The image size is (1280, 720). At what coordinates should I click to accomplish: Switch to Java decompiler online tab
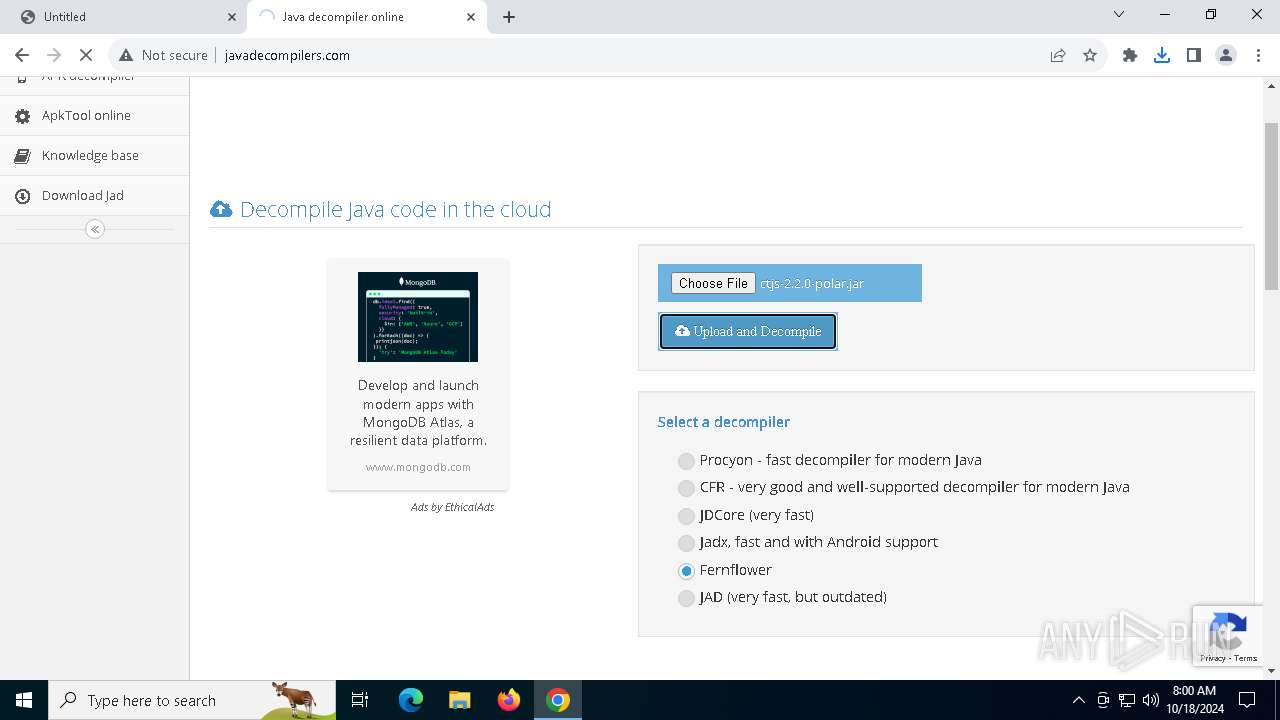coord(367,17)
